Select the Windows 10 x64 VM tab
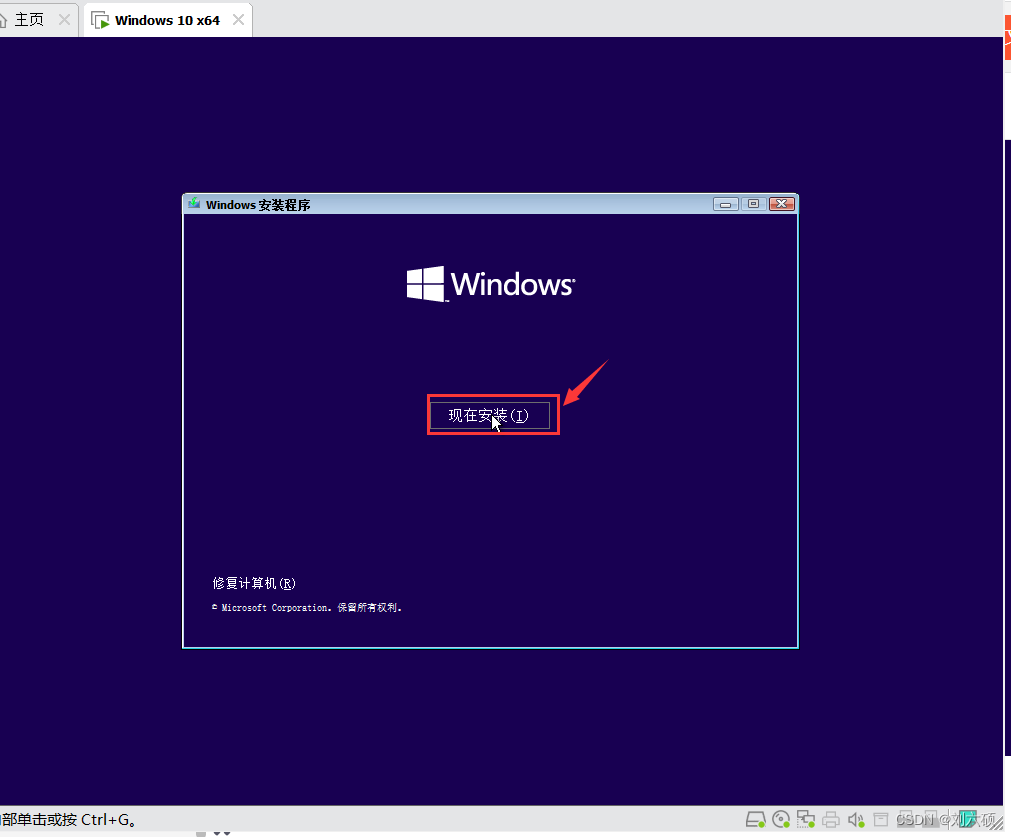Screen dimensions: 1011x837 (x=168, y=20)
